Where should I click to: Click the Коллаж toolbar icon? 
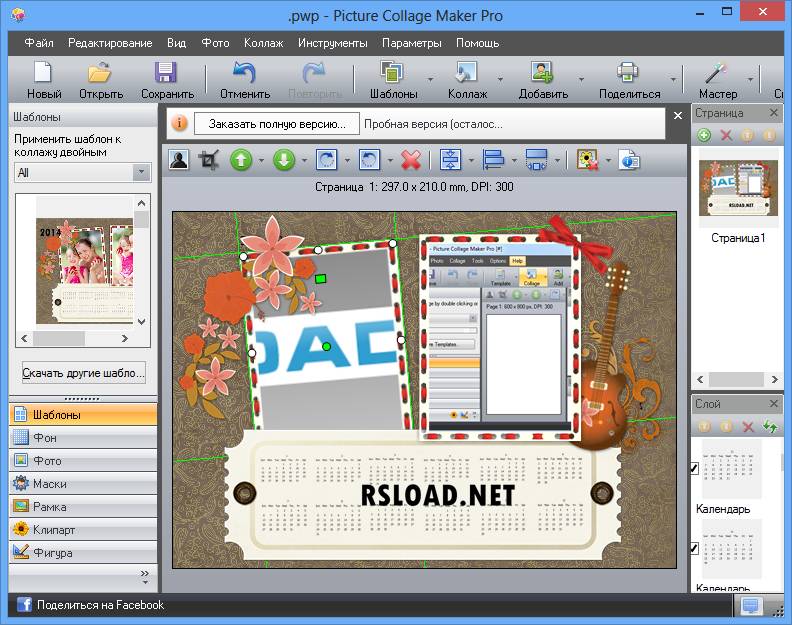pos(466,72)
